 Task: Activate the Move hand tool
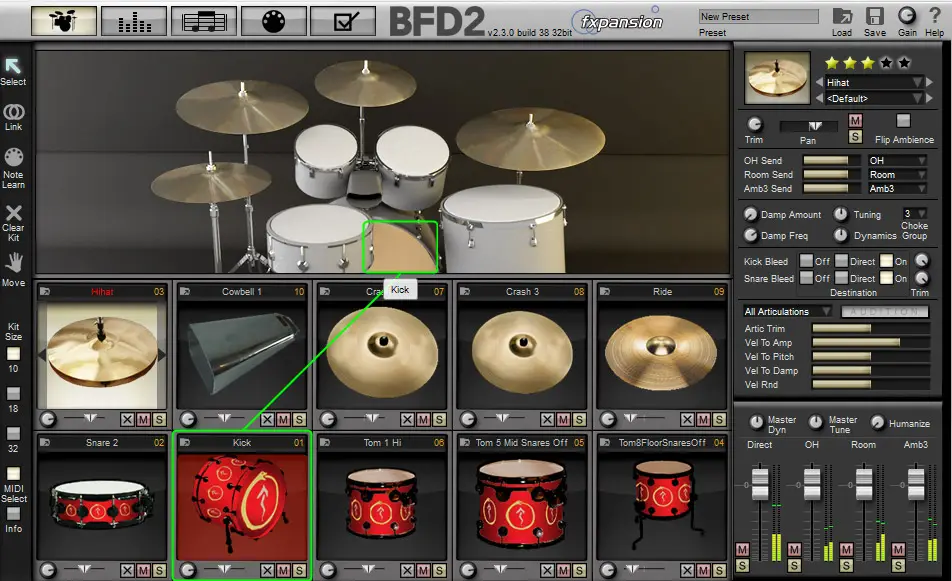coord(13,263)
